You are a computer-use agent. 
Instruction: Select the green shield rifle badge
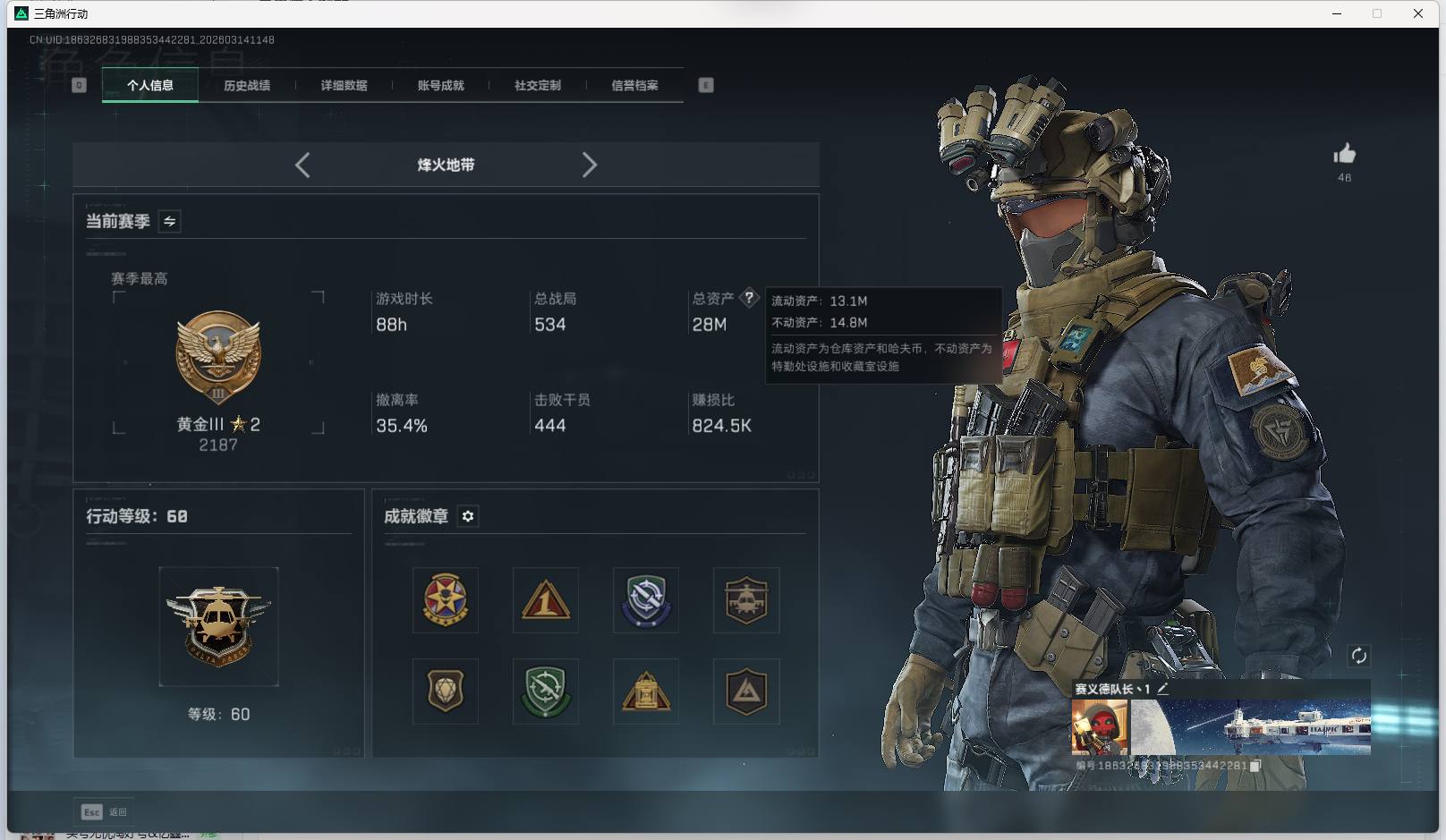click(x=546, y=692)
